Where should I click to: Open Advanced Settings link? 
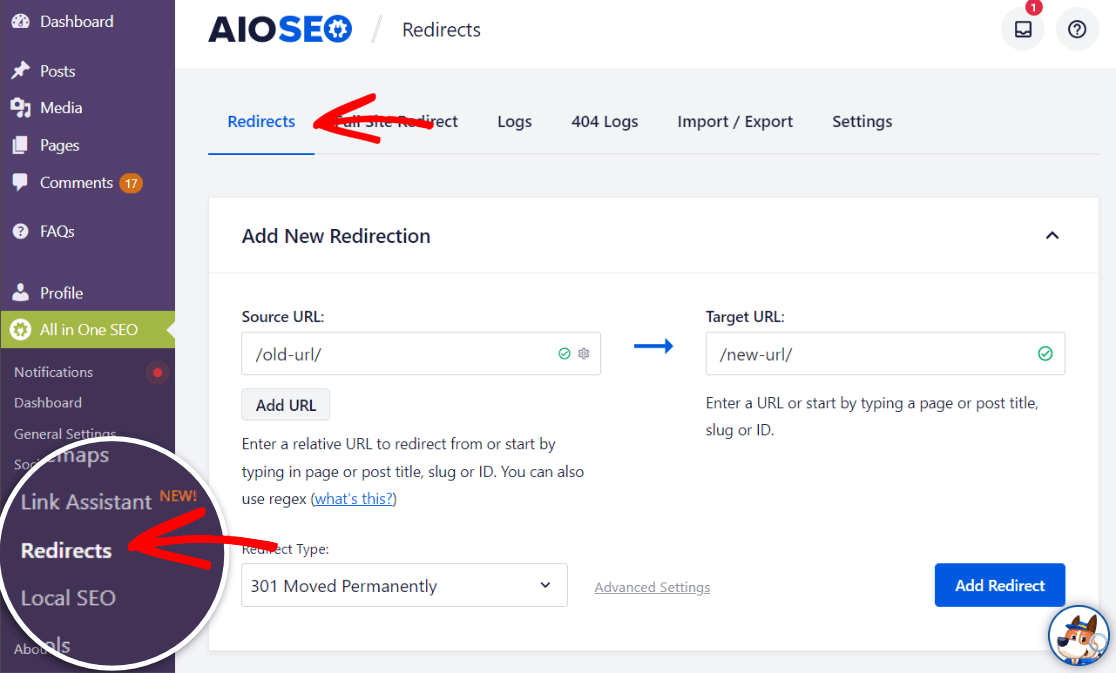click(x=651, y=587)
